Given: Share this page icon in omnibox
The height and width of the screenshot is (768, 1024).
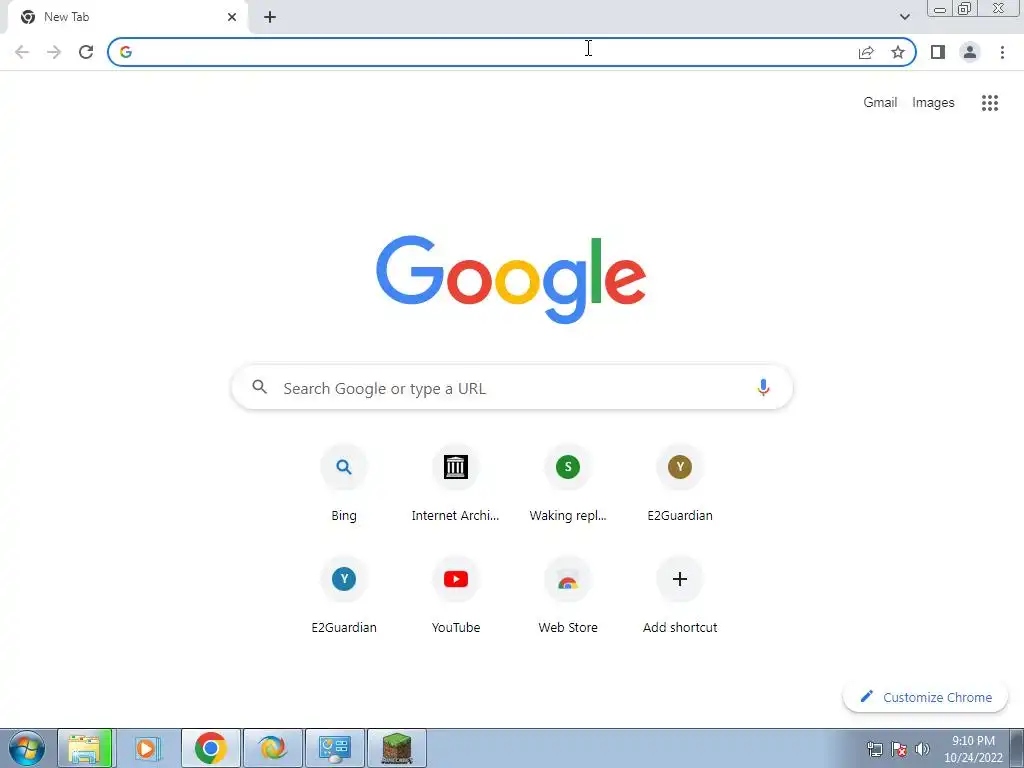Looking at the screenshot, I should 866,52.
